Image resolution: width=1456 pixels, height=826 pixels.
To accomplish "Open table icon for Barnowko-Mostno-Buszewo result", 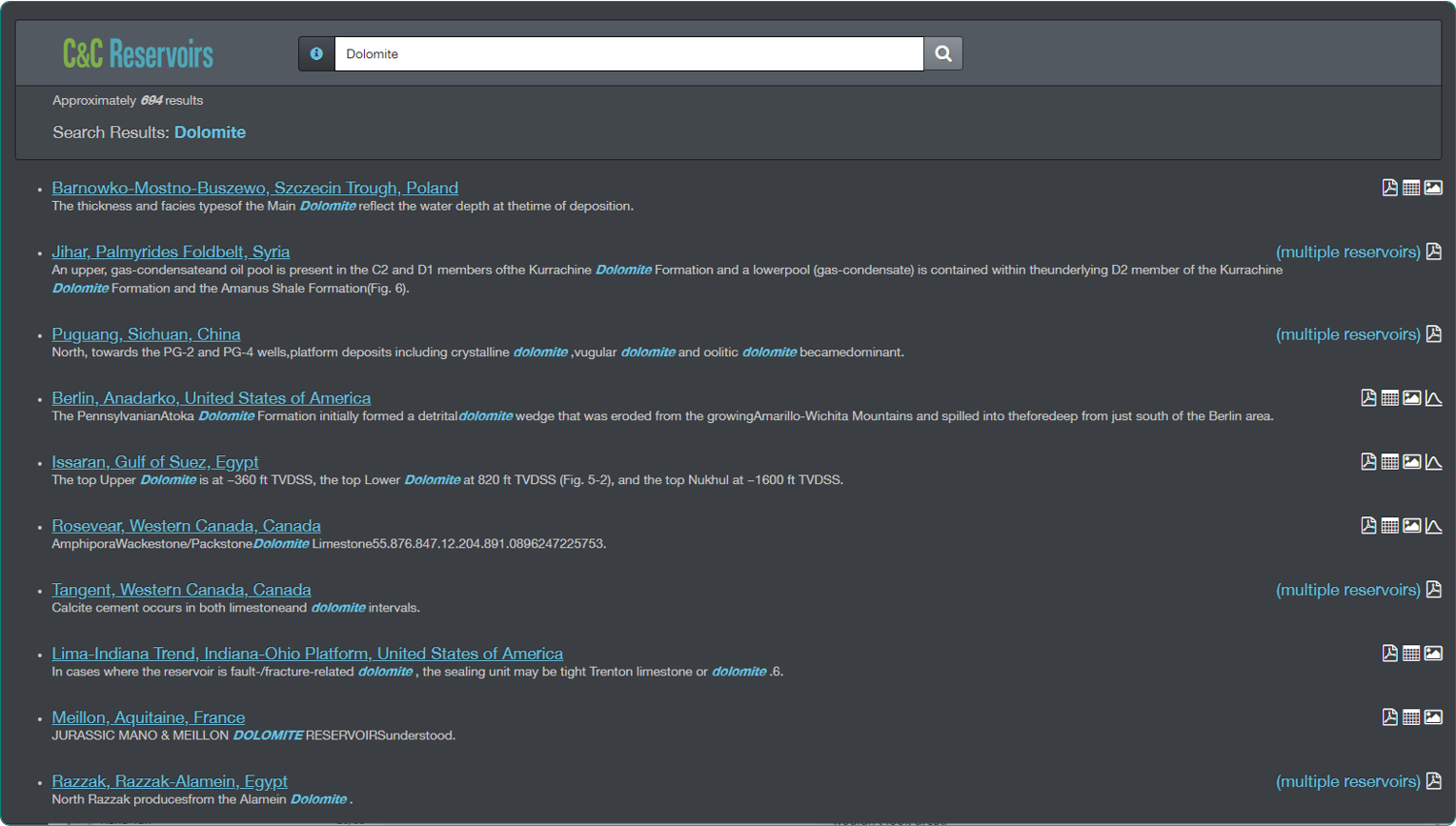I will click(x=1411, y=188).
